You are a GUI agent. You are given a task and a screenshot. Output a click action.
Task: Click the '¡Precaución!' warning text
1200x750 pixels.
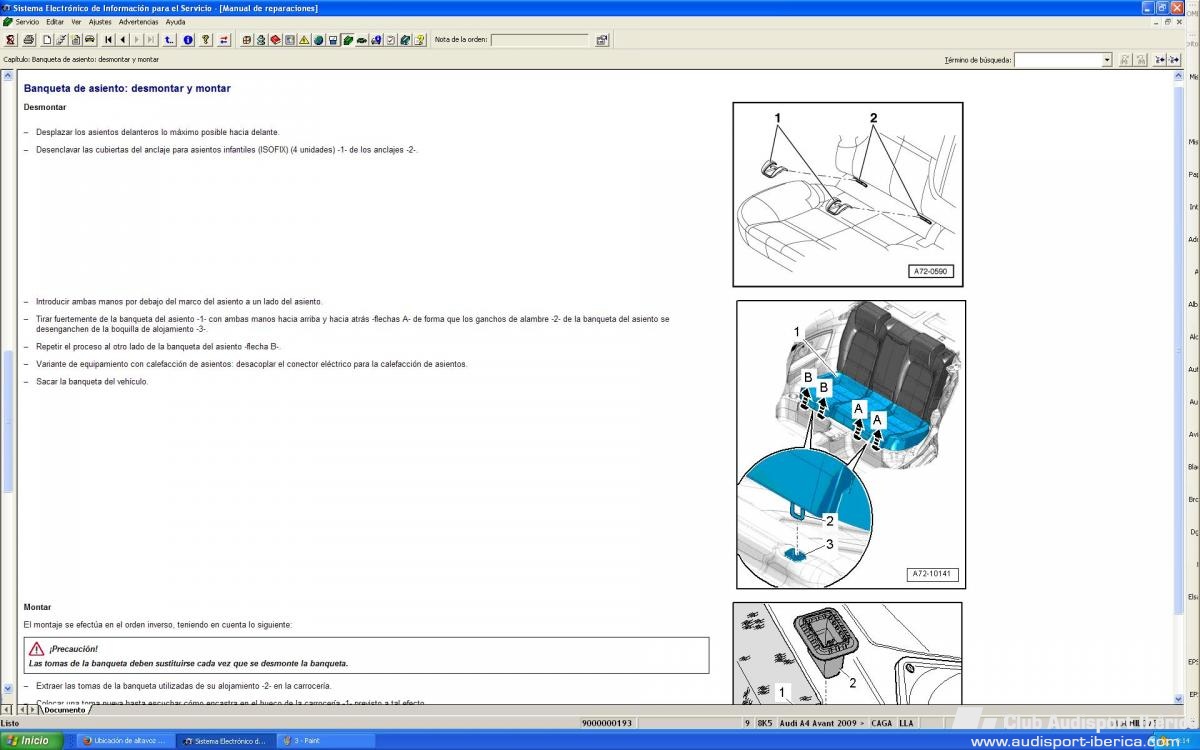[x=73, y=649]
